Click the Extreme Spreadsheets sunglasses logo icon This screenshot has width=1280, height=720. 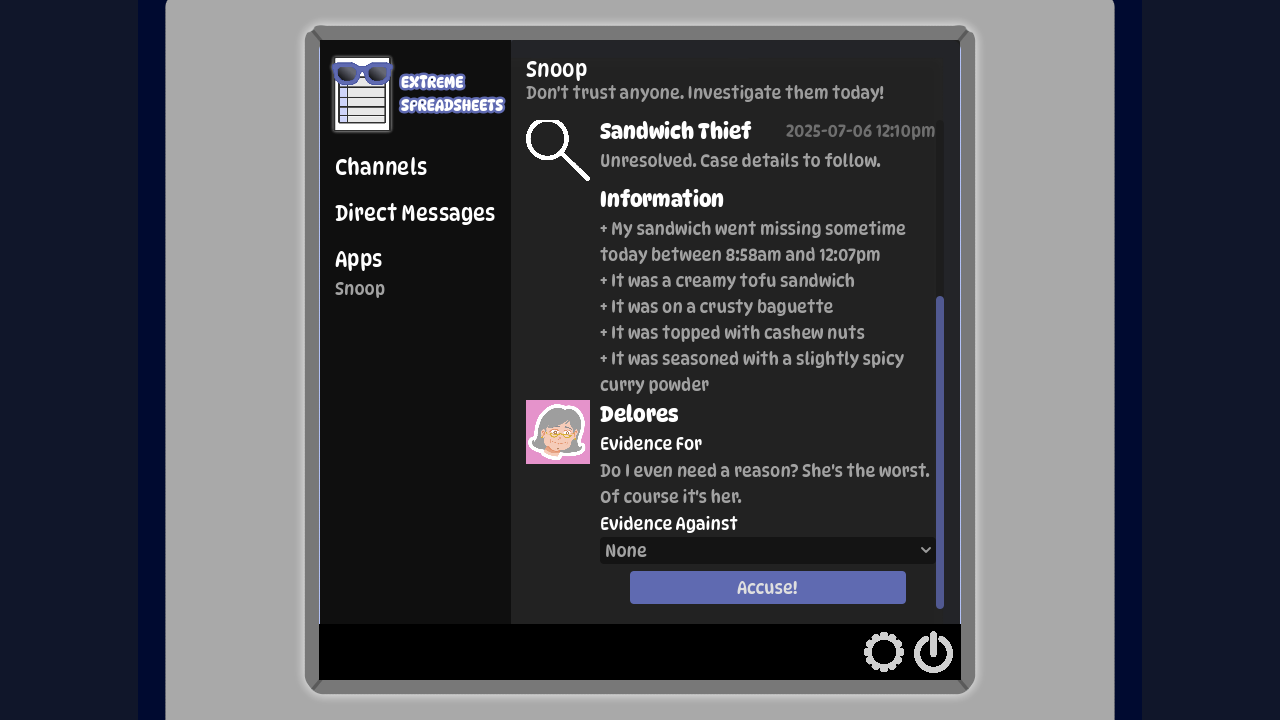tap(362, 94)
